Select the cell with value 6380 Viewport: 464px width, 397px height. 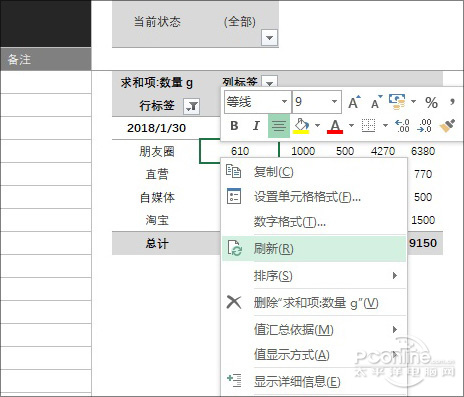click(x=423, y=151)
